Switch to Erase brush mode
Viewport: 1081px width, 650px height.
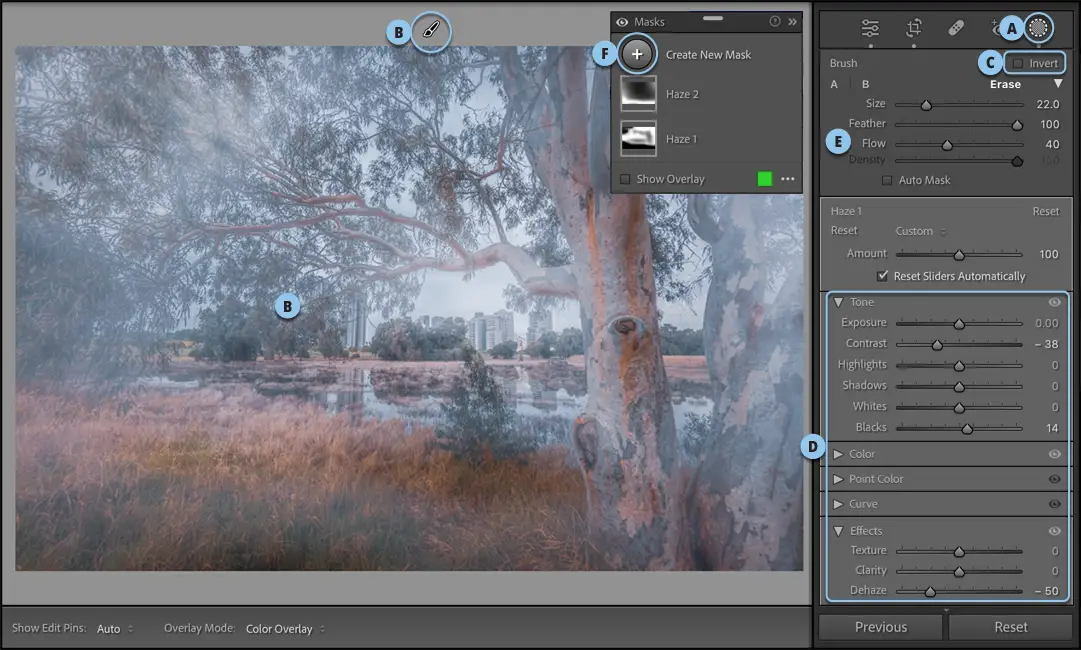point(1005,84)
